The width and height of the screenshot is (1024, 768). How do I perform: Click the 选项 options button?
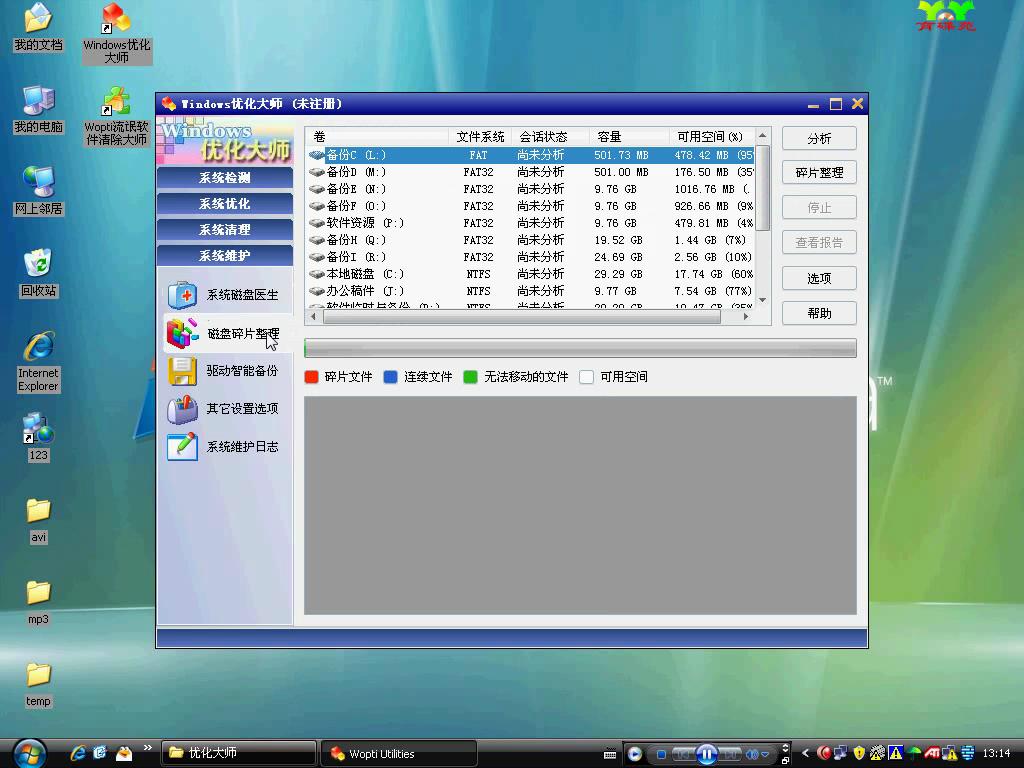[819, 278]
